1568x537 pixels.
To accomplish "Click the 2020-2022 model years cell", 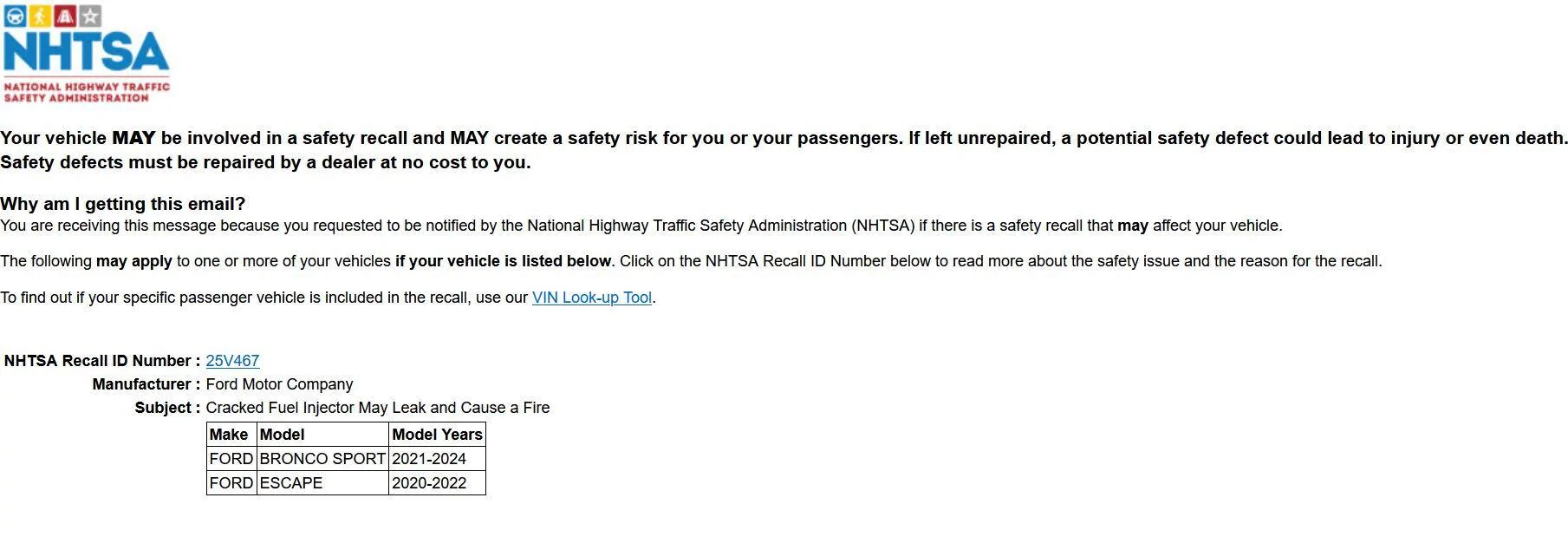I will click(x=429, y=483).
